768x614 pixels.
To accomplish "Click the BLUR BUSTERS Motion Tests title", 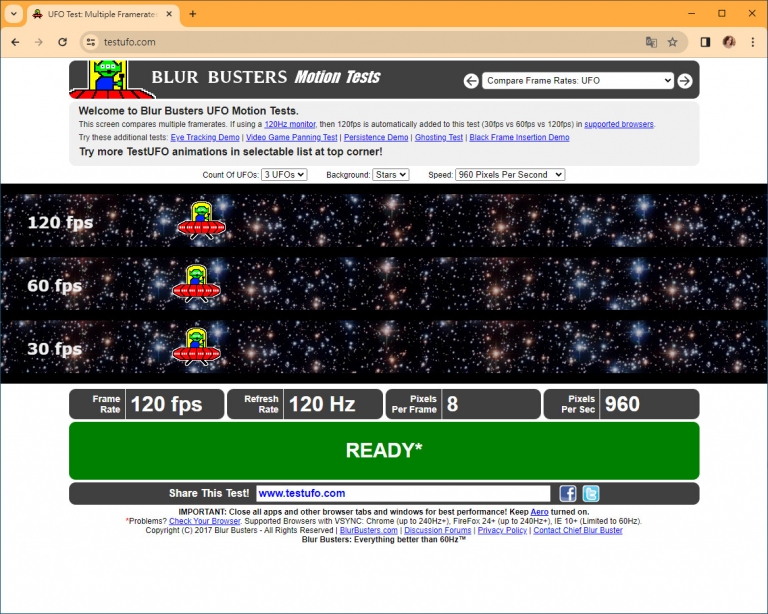I will [265, 77].
